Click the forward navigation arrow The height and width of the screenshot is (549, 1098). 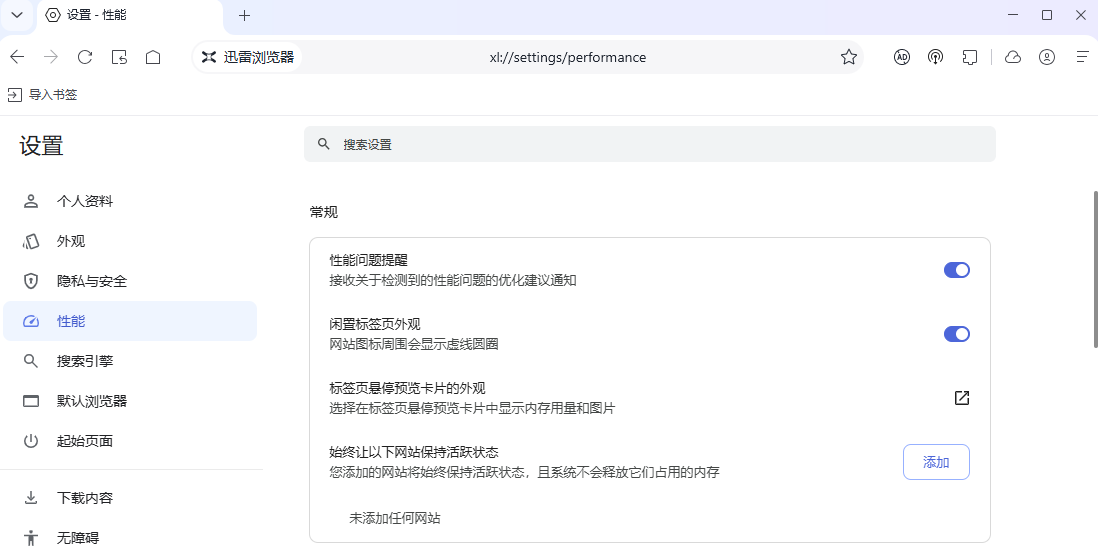point(51,57)
